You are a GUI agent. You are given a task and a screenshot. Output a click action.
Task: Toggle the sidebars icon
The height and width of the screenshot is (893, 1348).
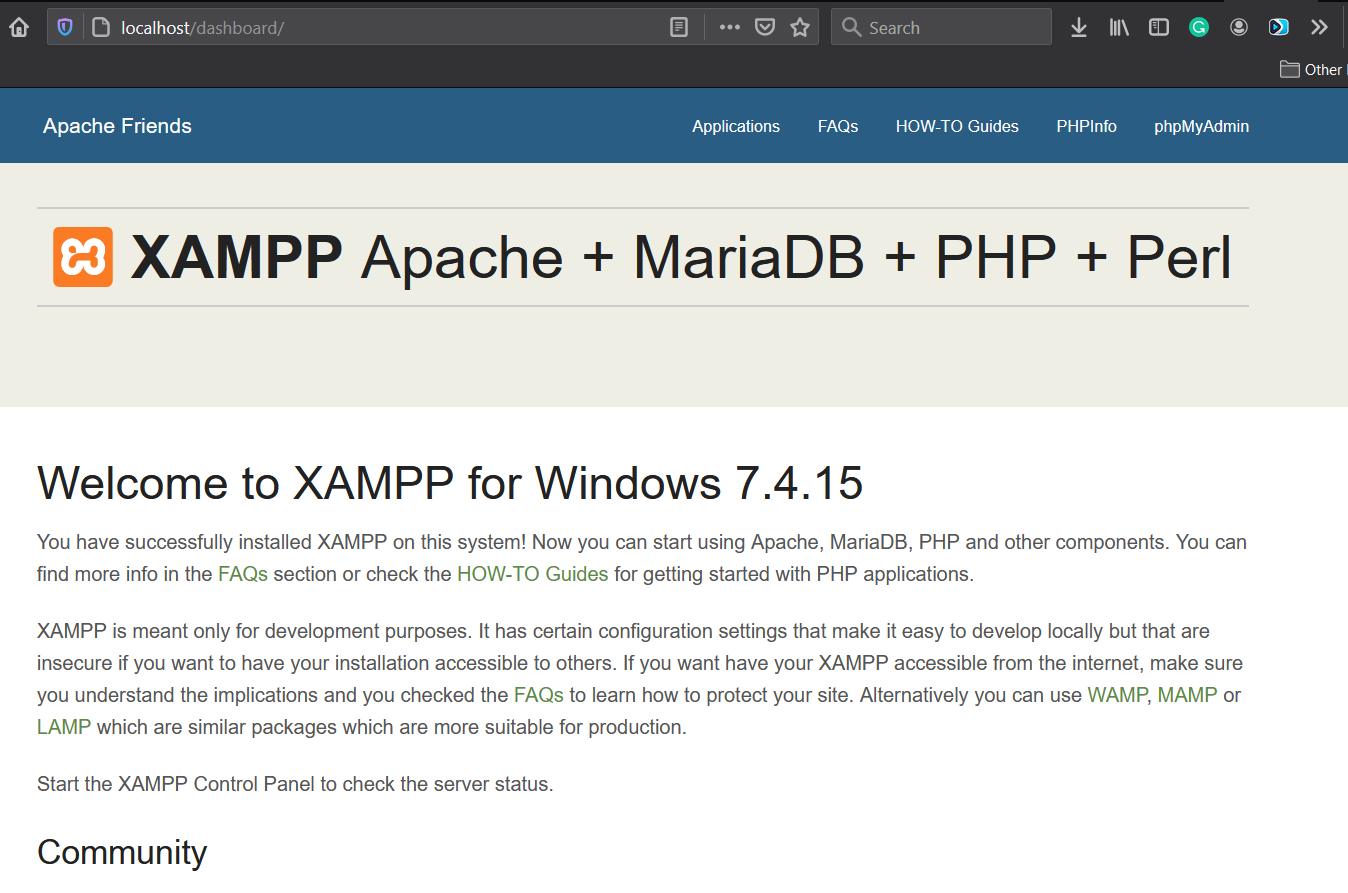1159,28
